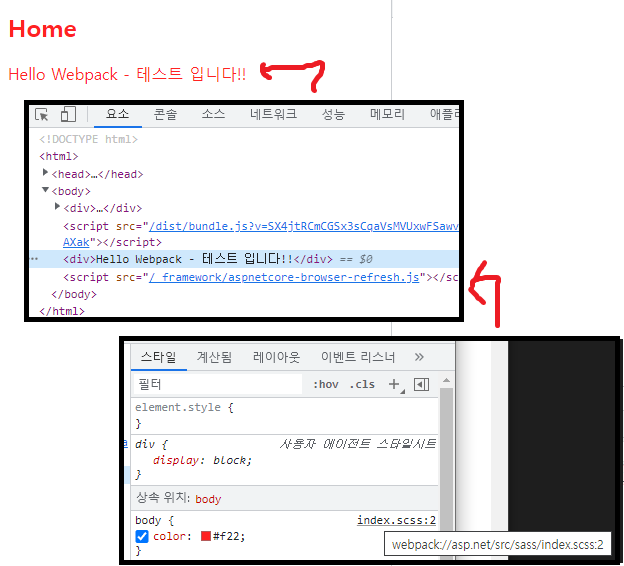The width and height of the screenshot is (624, 566).
Task: Open the 성능 tab
Action: click(333, 114)
